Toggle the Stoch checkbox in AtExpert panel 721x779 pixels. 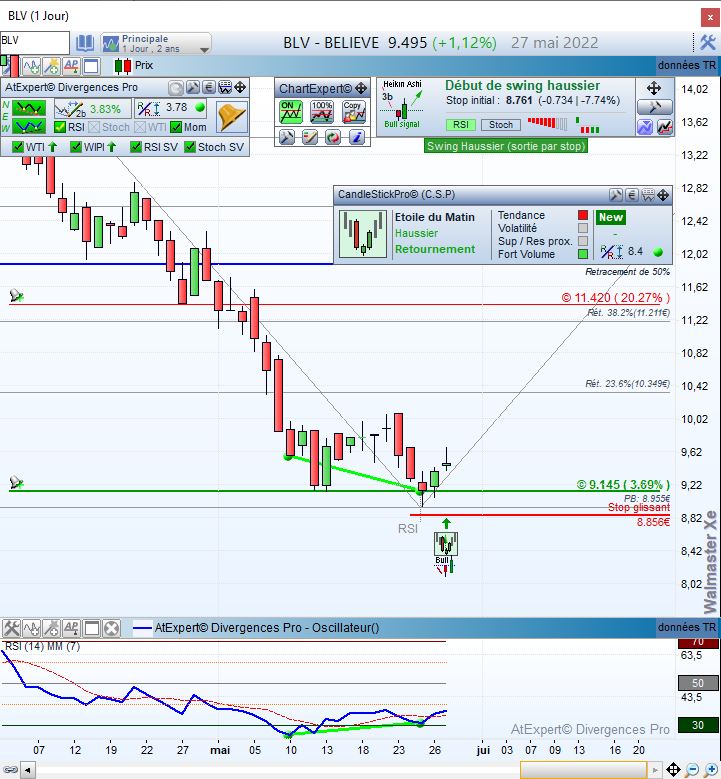point(94,127)
